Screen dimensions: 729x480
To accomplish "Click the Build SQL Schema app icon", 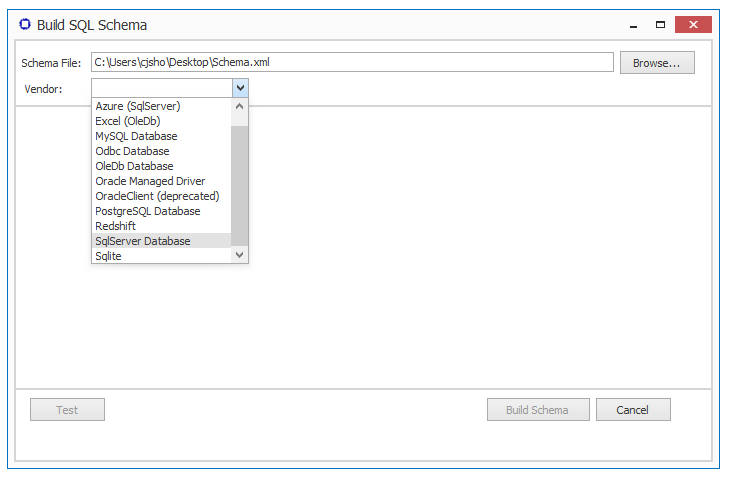I will click(25, 24).
